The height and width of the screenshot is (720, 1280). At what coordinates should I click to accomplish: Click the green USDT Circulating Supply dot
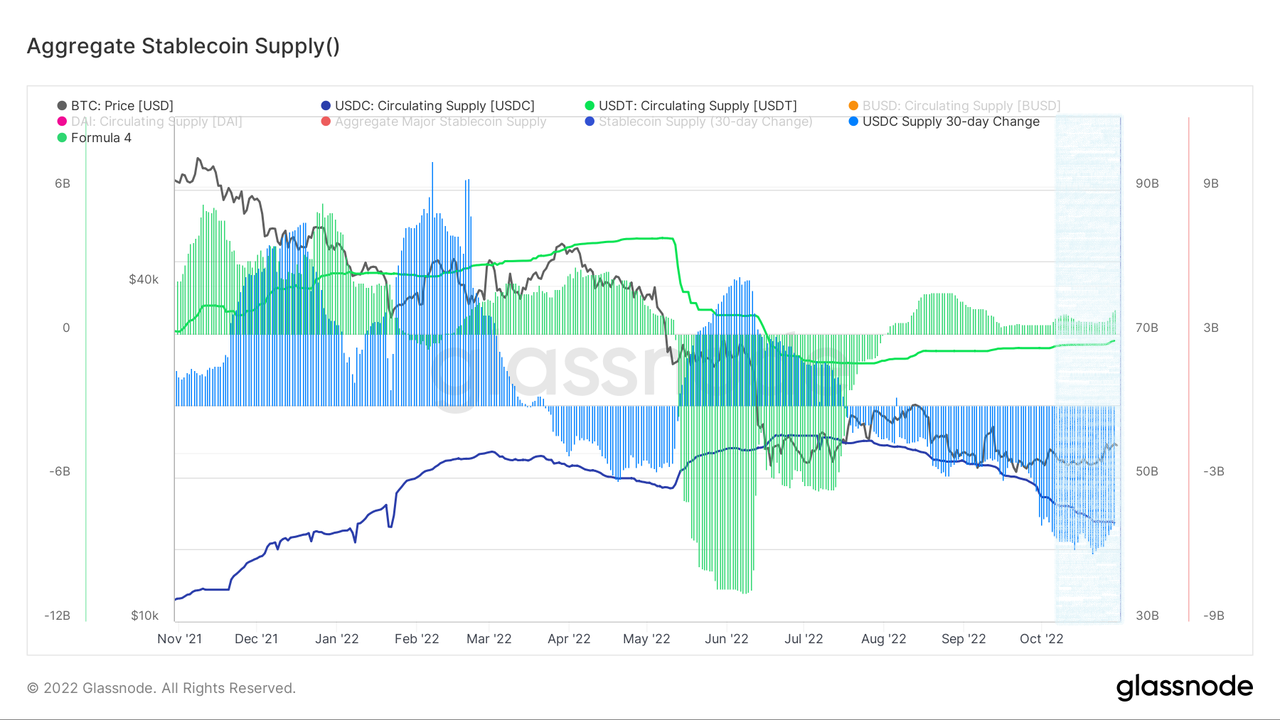(x=590, y=106)
